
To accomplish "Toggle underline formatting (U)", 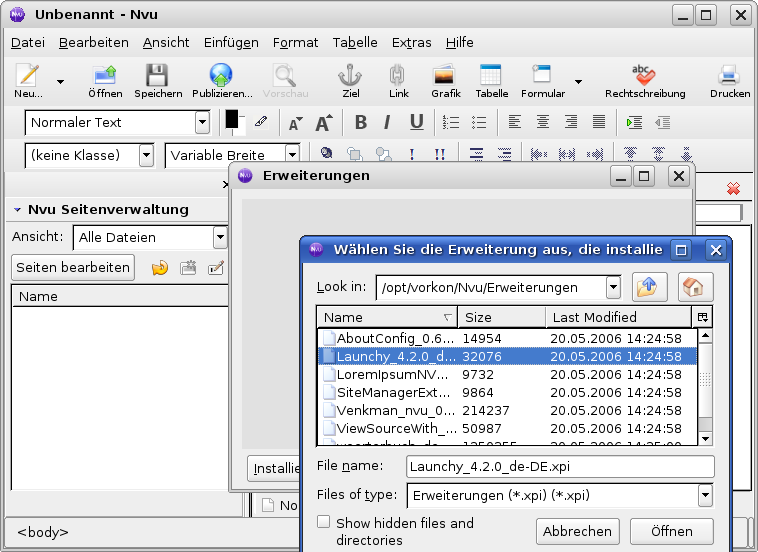I will click(416, 122).
